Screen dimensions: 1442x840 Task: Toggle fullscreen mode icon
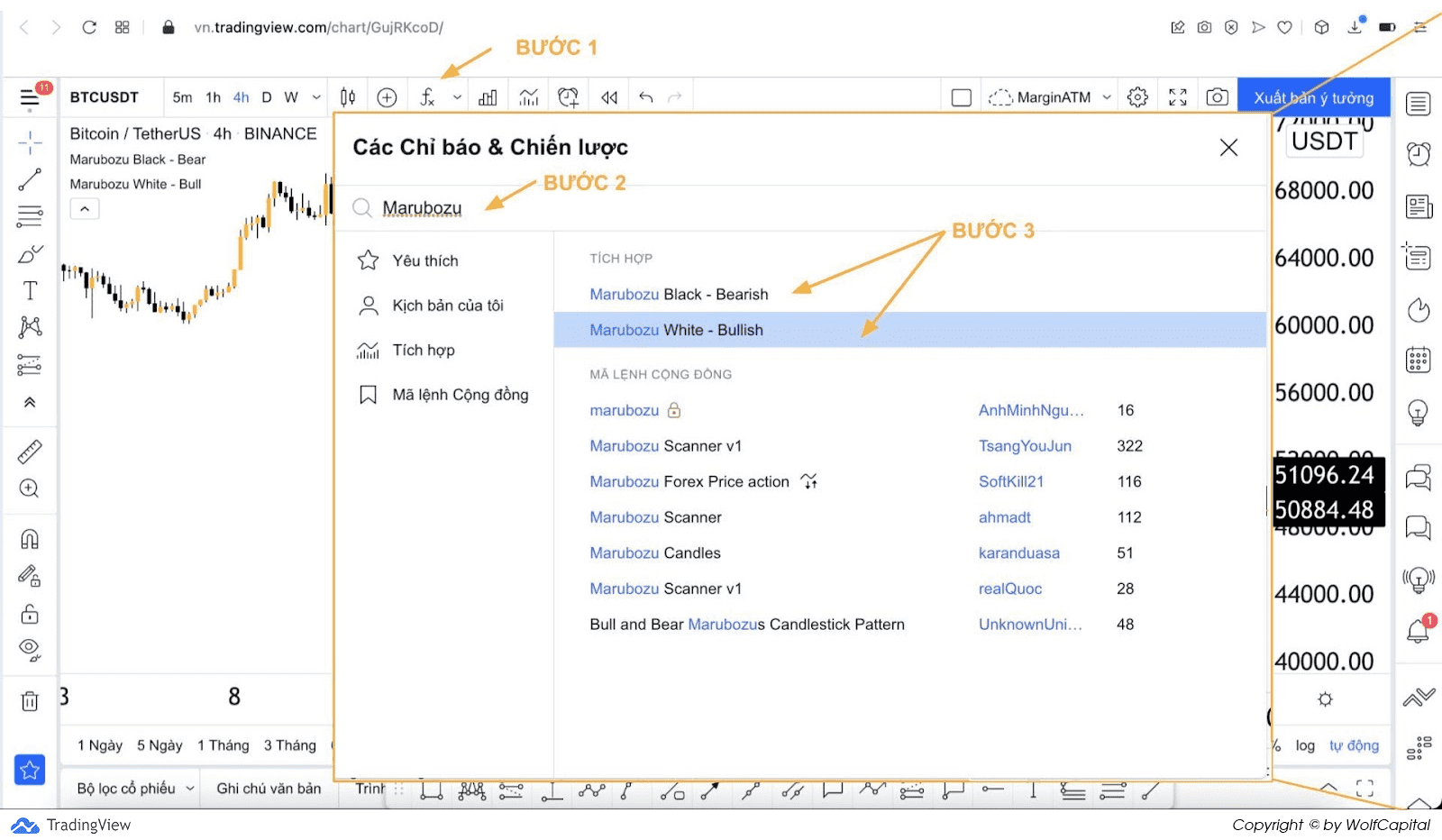pyautogui.click(x=1177, y=97)
